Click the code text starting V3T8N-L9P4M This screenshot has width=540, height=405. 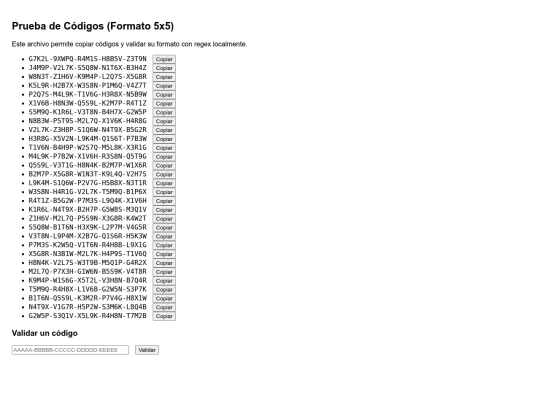pyautogui.click(x=87, y=236)
